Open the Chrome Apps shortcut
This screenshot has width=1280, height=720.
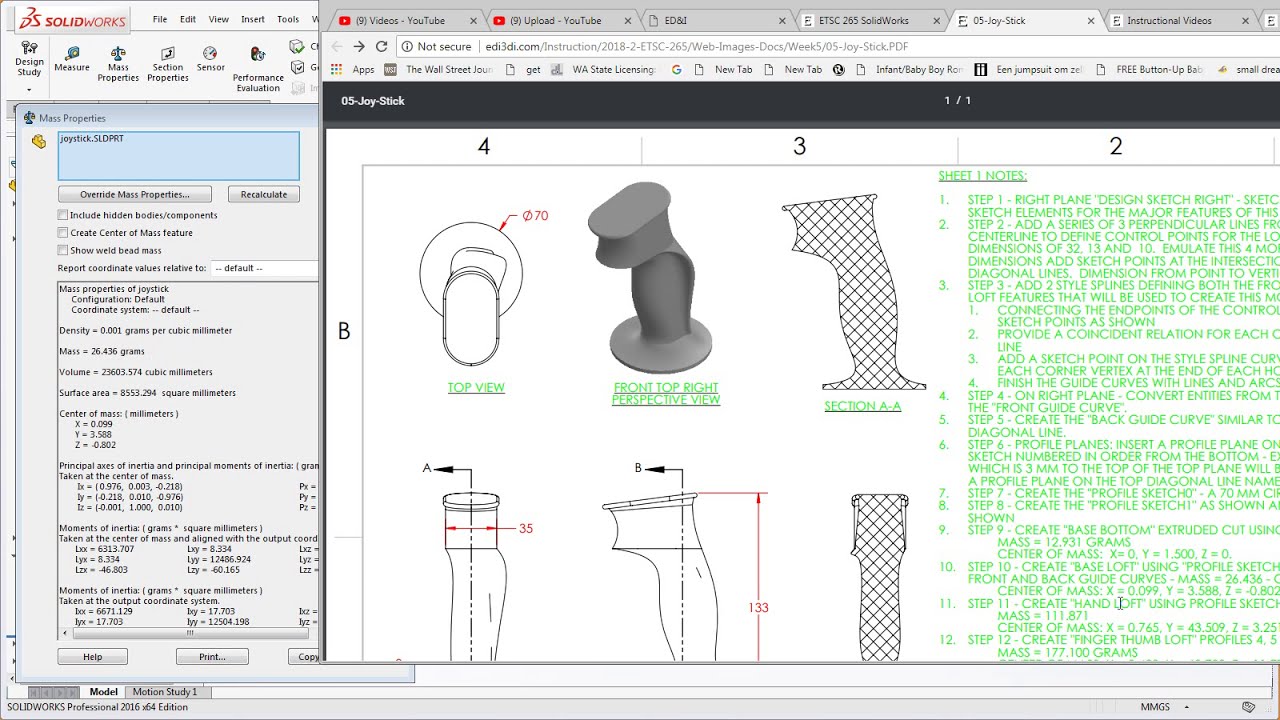353,70
